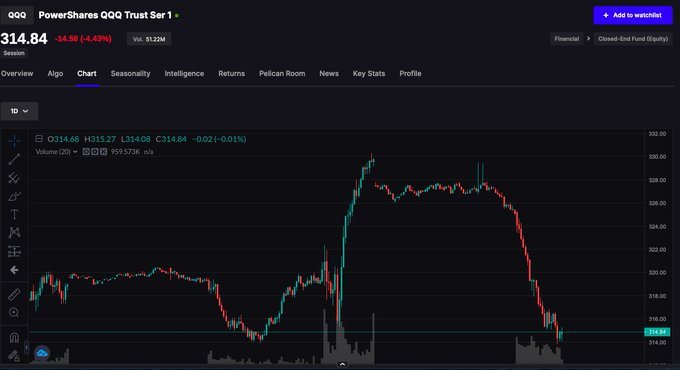The image size is (680, 370).
Task: Switch to the Seasonality tab
Action: point(131,73)
